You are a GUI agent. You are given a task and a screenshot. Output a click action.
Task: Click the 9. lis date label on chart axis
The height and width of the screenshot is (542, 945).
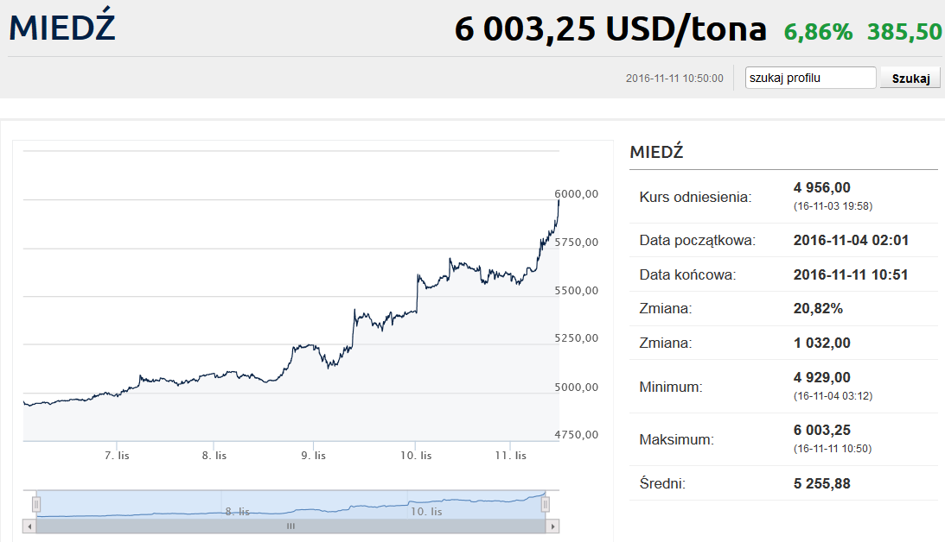pyautogui.click(x=313, y=455)
